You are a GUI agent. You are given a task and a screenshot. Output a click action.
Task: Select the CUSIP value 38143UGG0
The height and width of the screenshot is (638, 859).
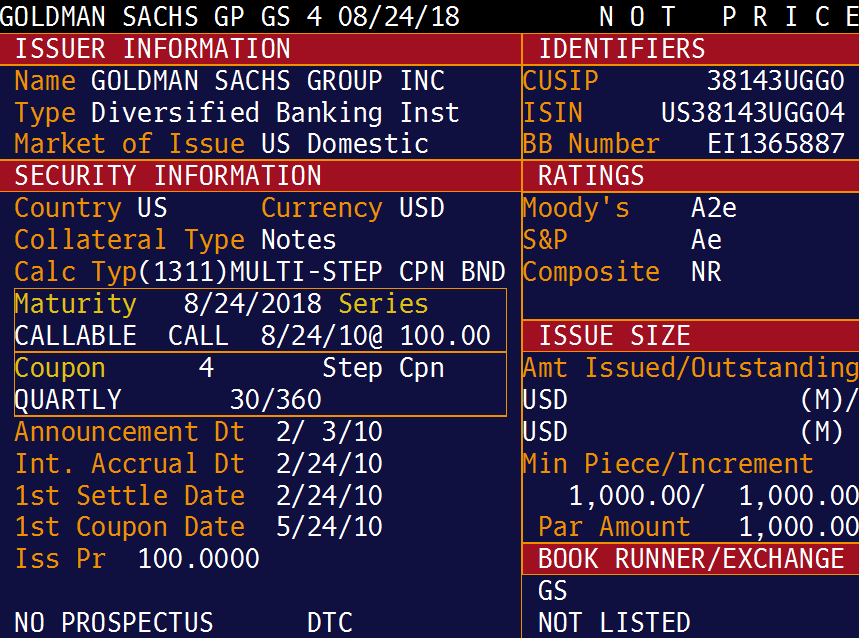[775, 81]
